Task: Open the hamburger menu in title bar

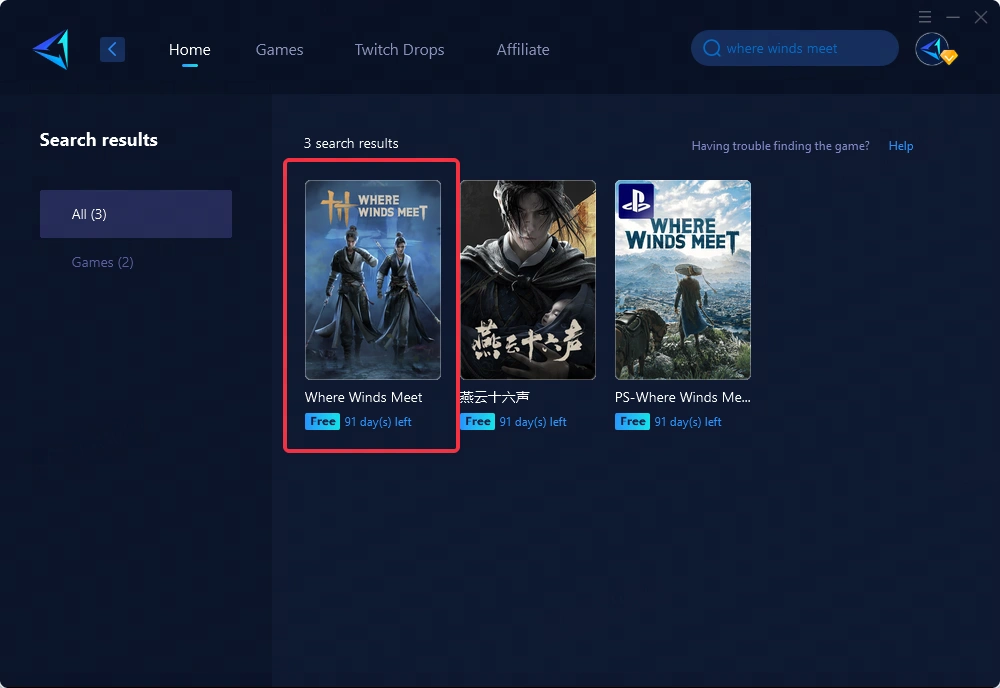Action: point(924,17)
